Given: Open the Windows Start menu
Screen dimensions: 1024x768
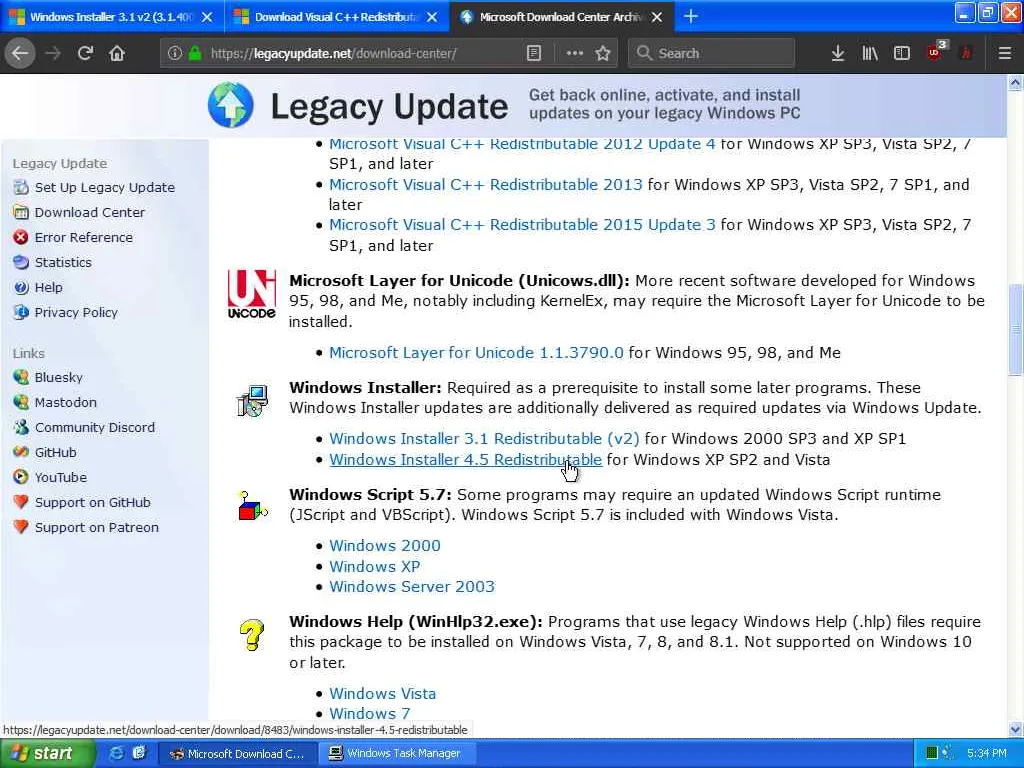Looking at the screenshot, I should click(x=47, y=754).
